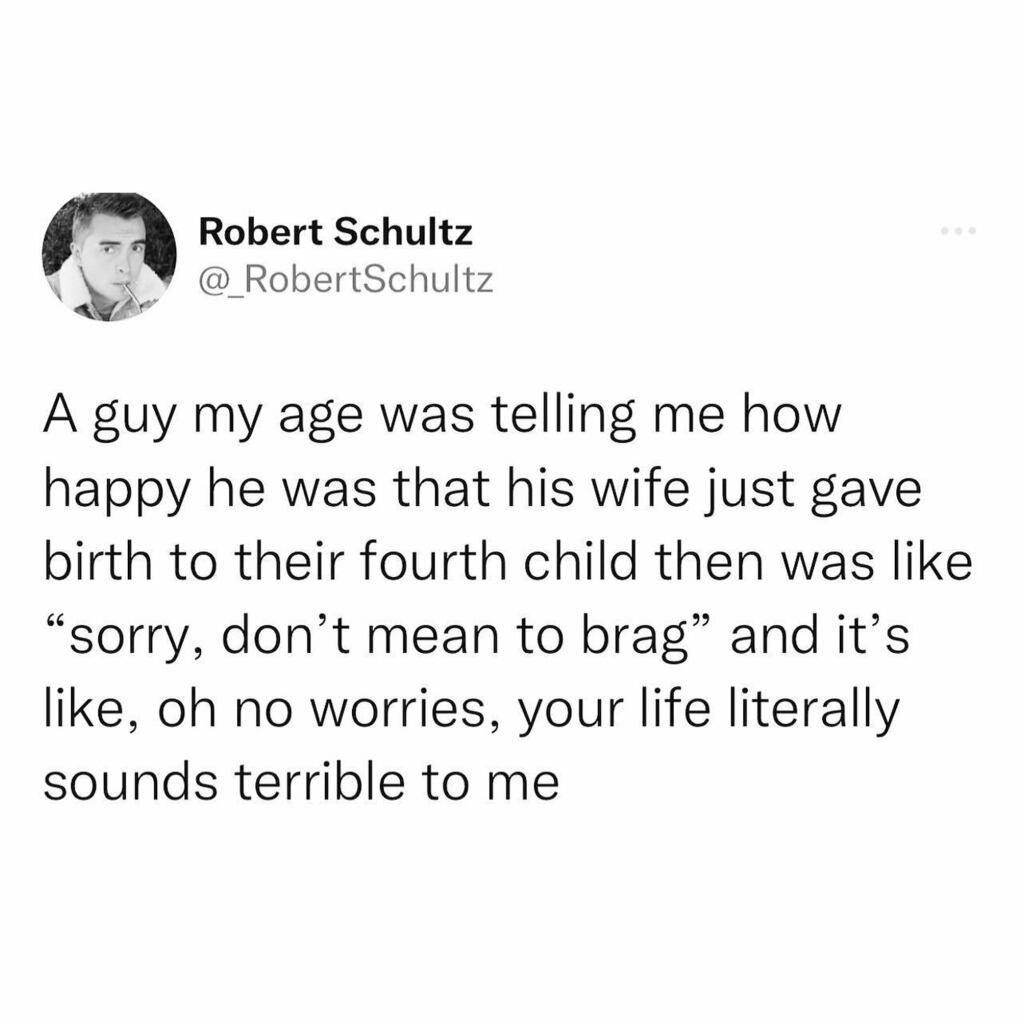Click the line 'like, oh no worries'

tap(472, 711)
